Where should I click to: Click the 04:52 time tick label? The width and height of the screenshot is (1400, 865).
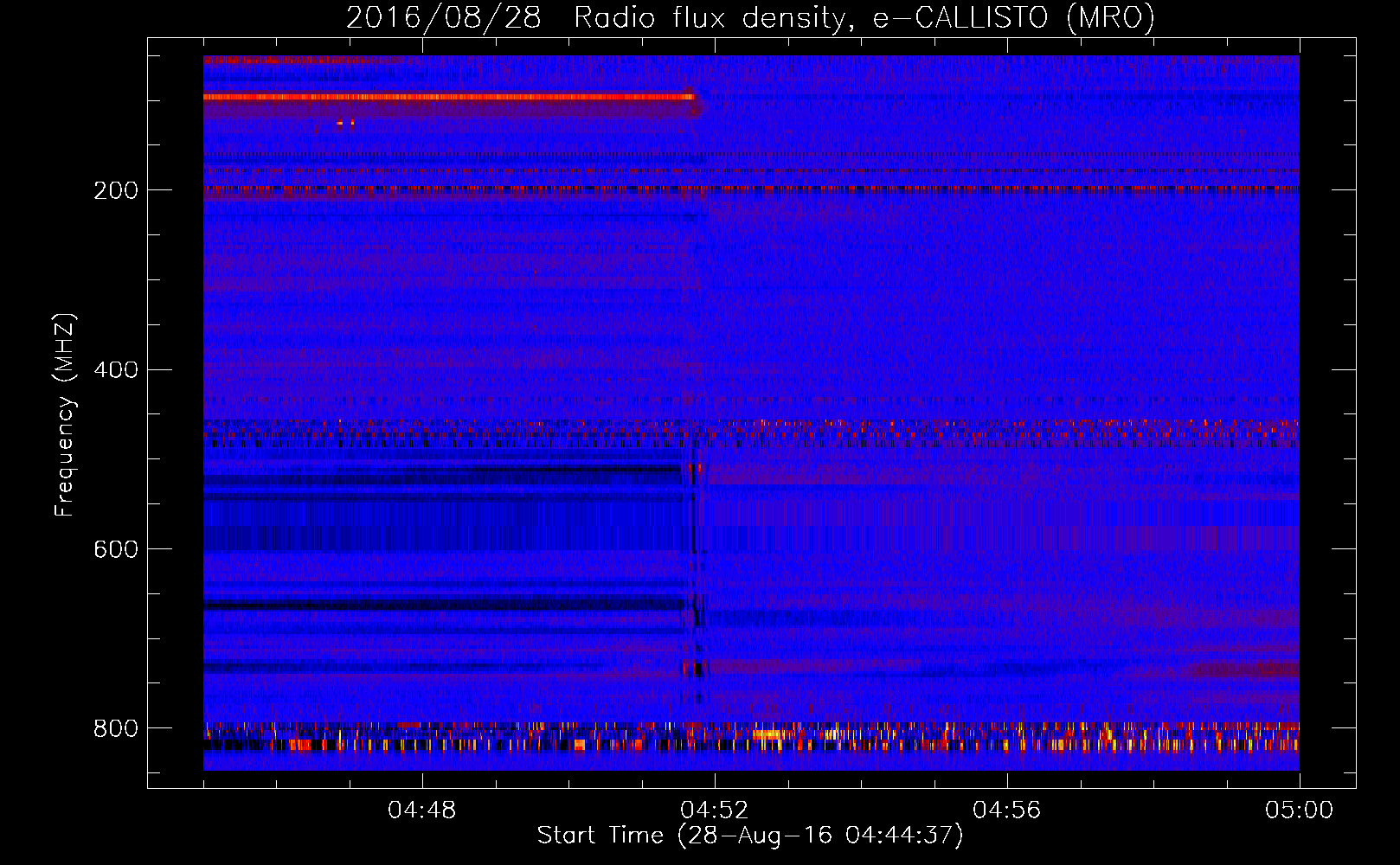point(714,811)
